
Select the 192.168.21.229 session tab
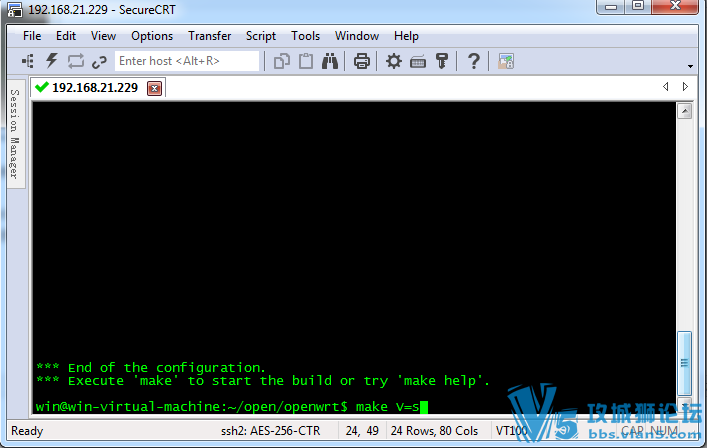(x=98, y=87)
